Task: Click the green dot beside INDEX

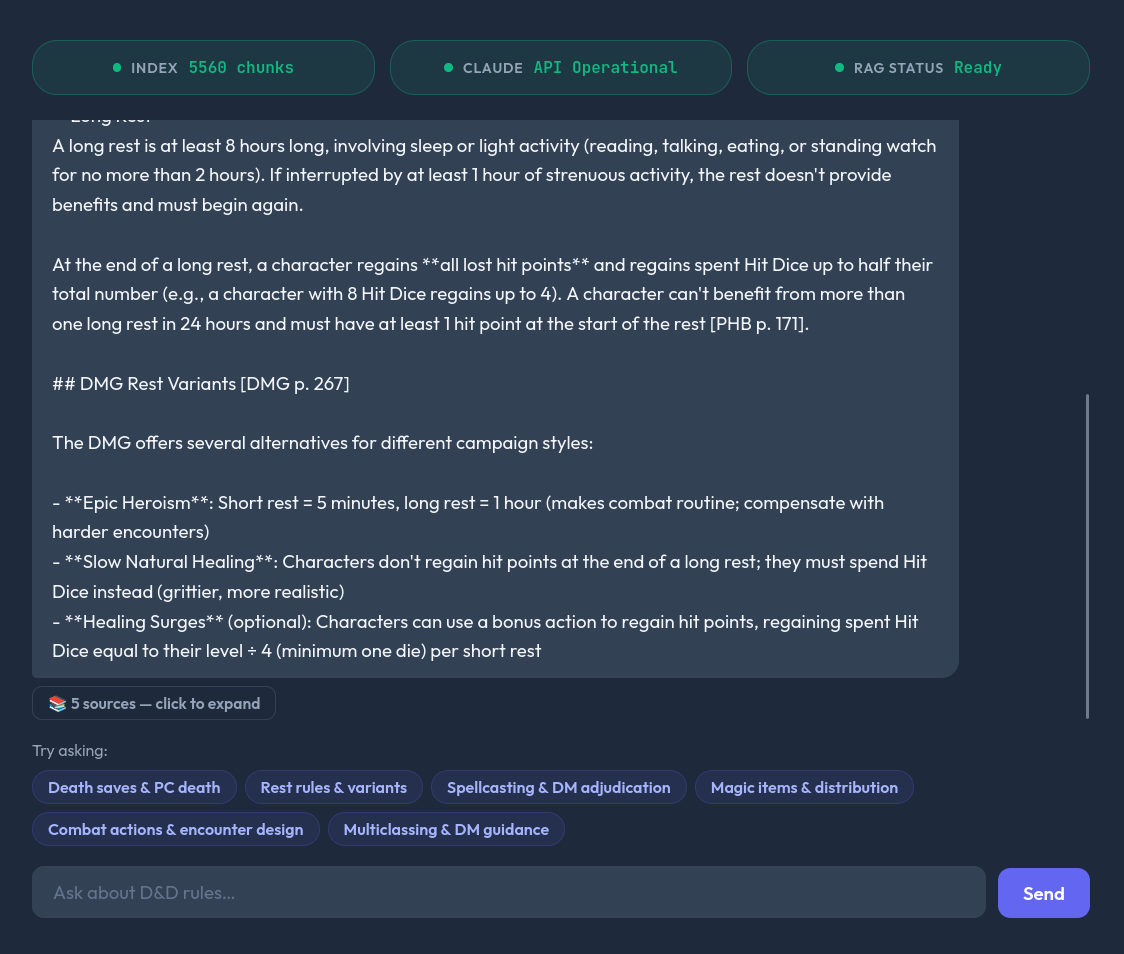Action: [x=117, y=68]
